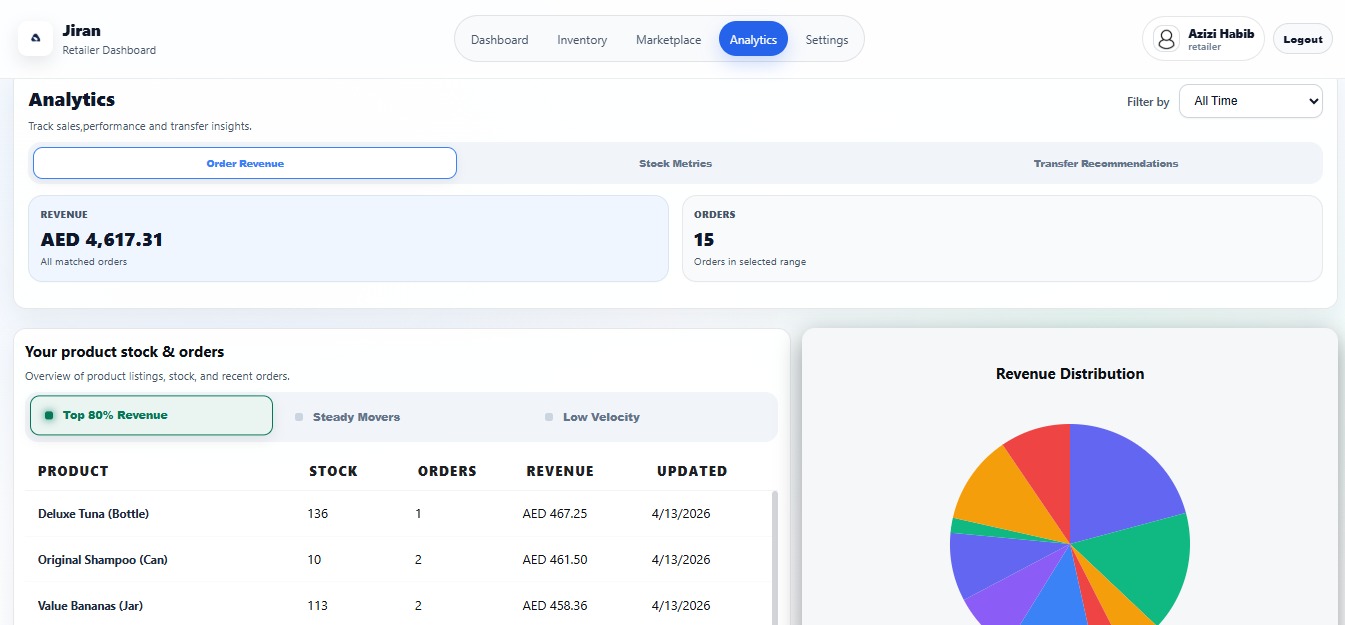Click the gray square beside Low Velocity
This screenshot has height=625, width=1345.
[x=549, y=417]
